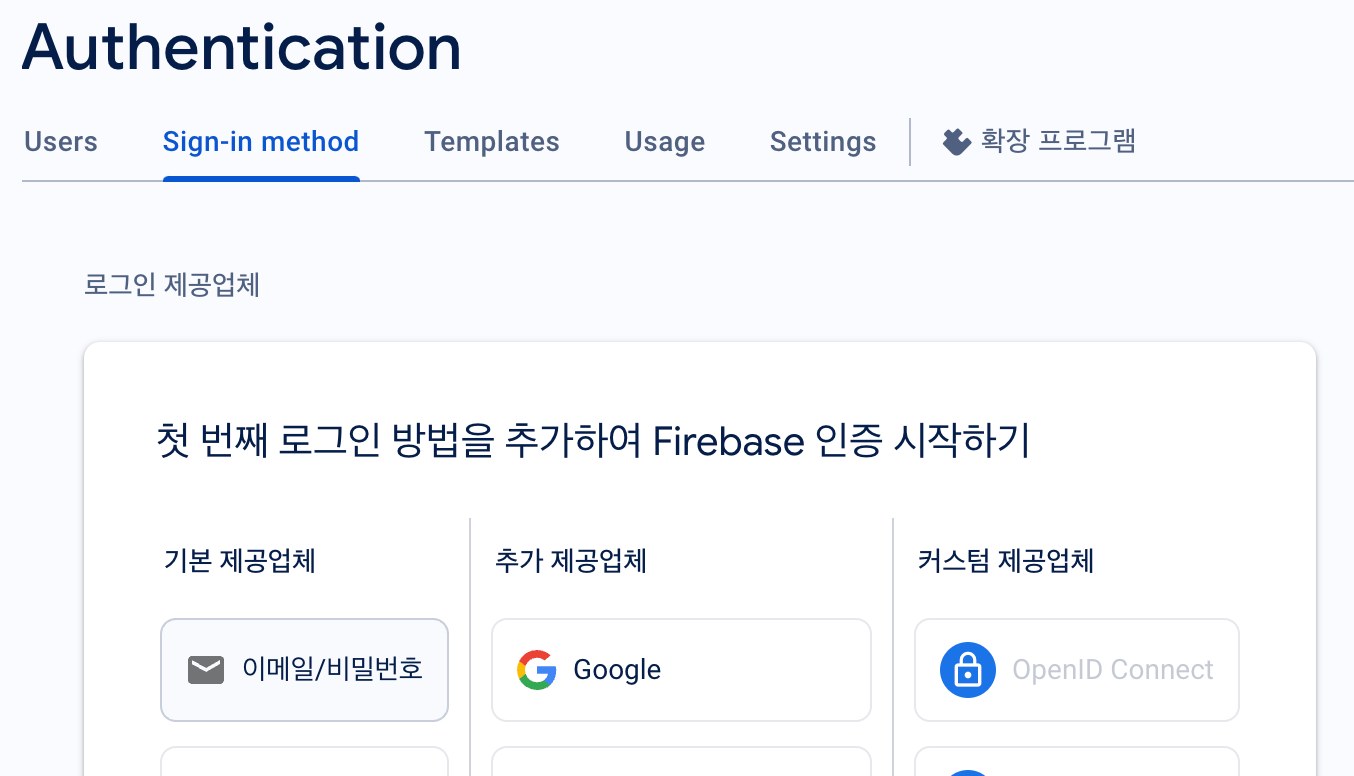Select the Sign-in method tab
Viewport: 1354px width, 776px height.
click(261, 142)
